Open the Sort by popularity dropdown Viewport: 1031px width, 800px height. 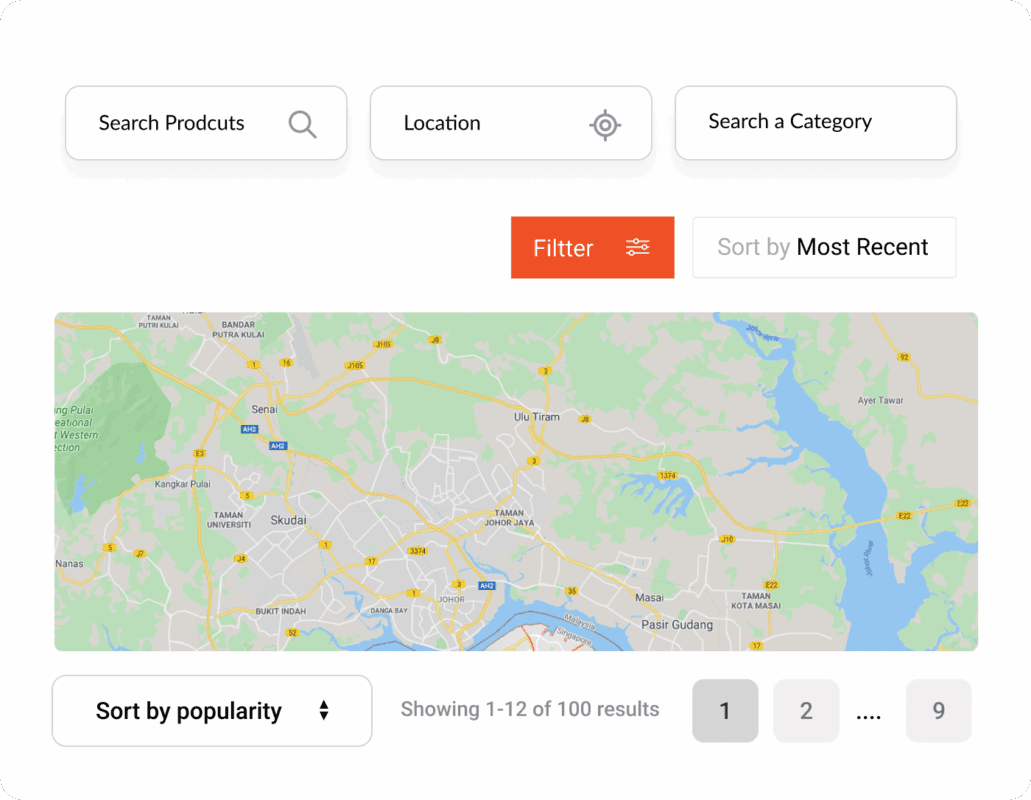211,711
